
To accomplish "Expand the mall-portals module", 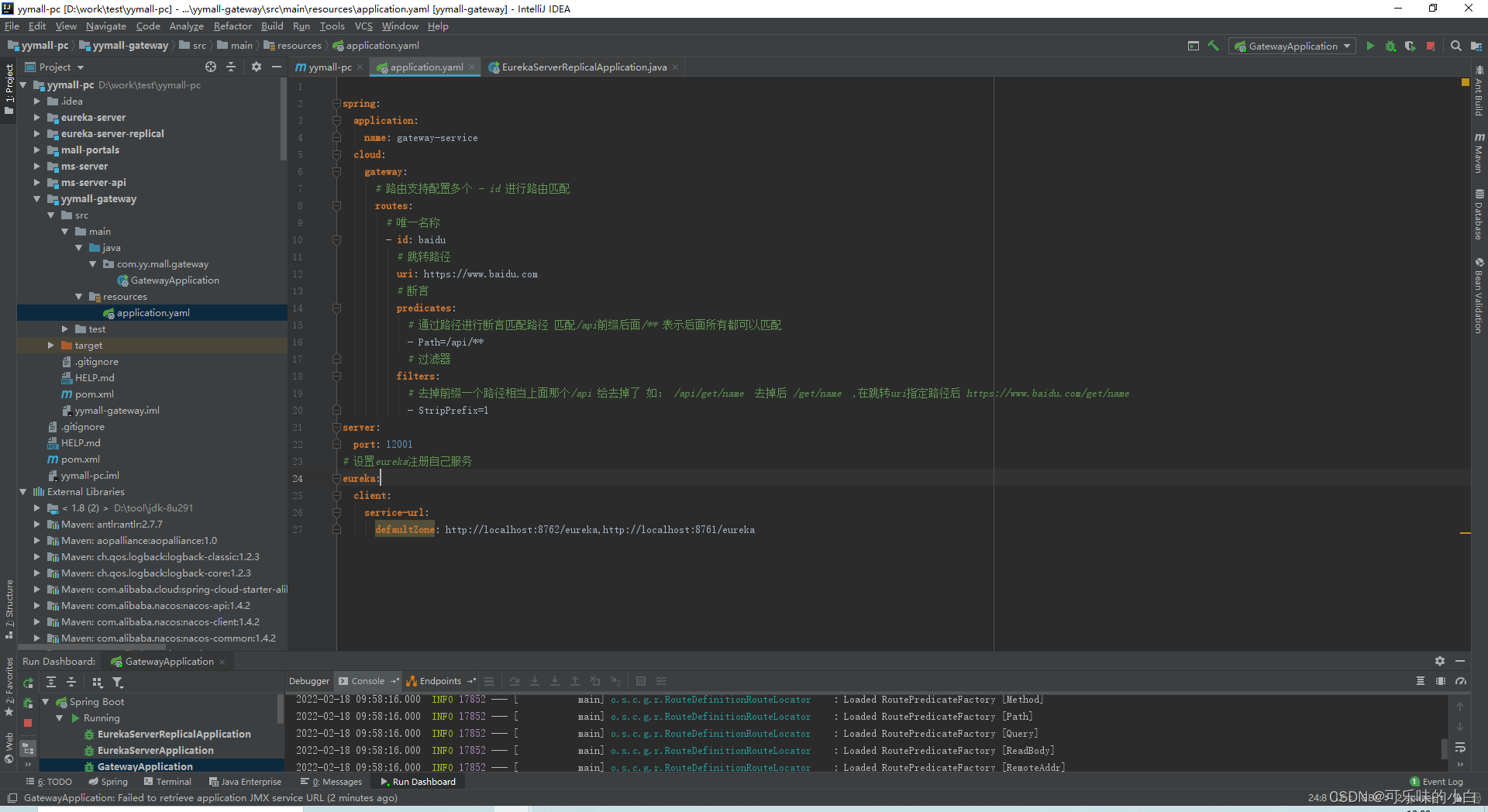I will click(x=36, y=150).
